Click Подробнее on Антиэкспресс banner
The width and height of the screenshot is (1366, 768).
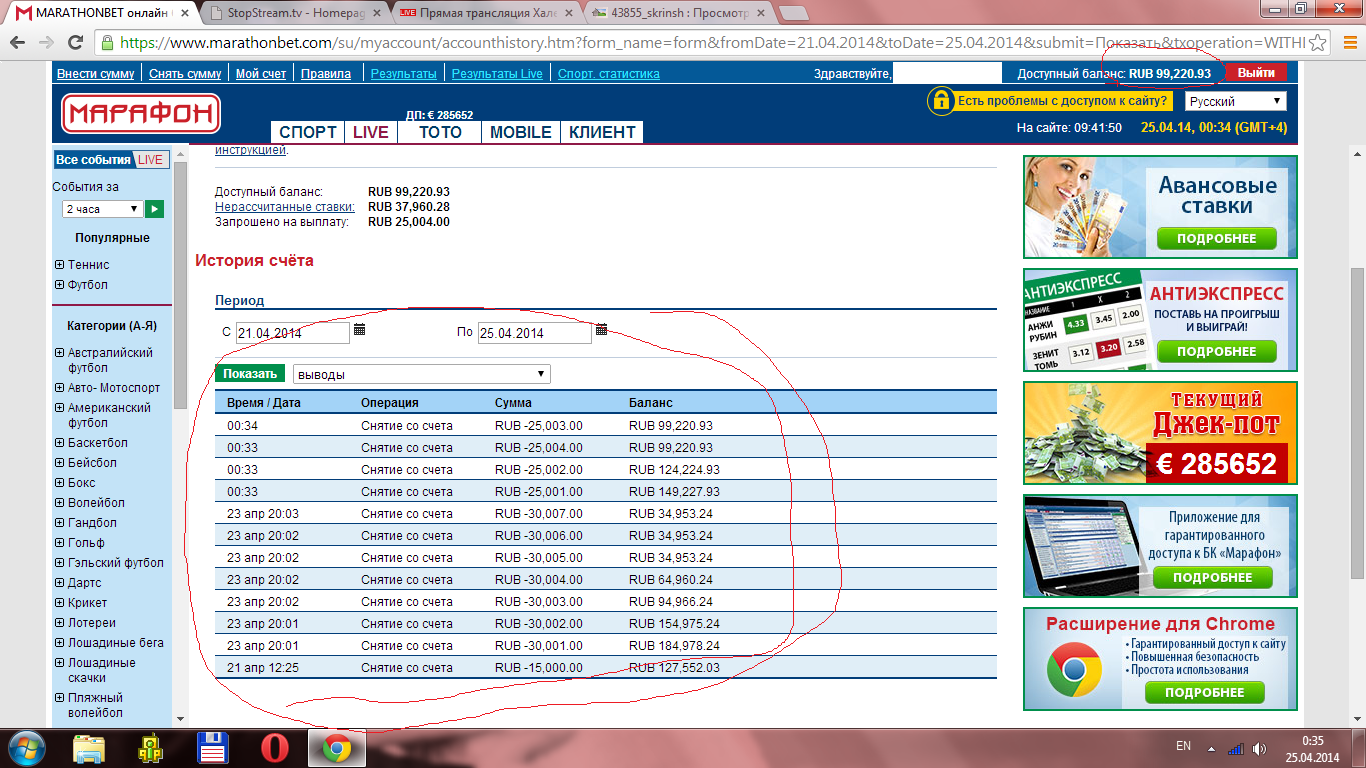tap(1217, 352)
